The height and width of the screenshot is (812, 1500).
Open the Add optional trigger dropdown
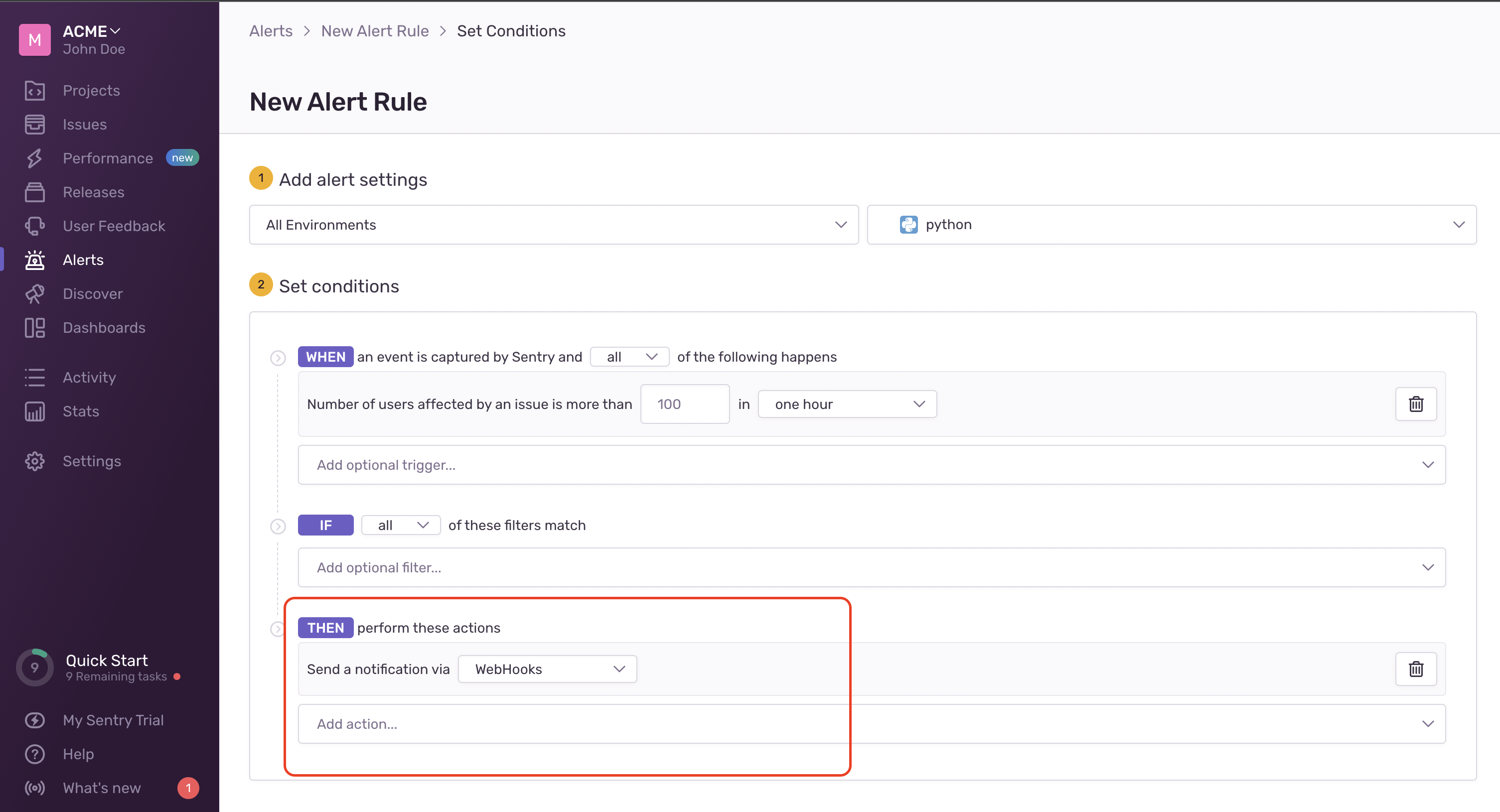[871, 464]
